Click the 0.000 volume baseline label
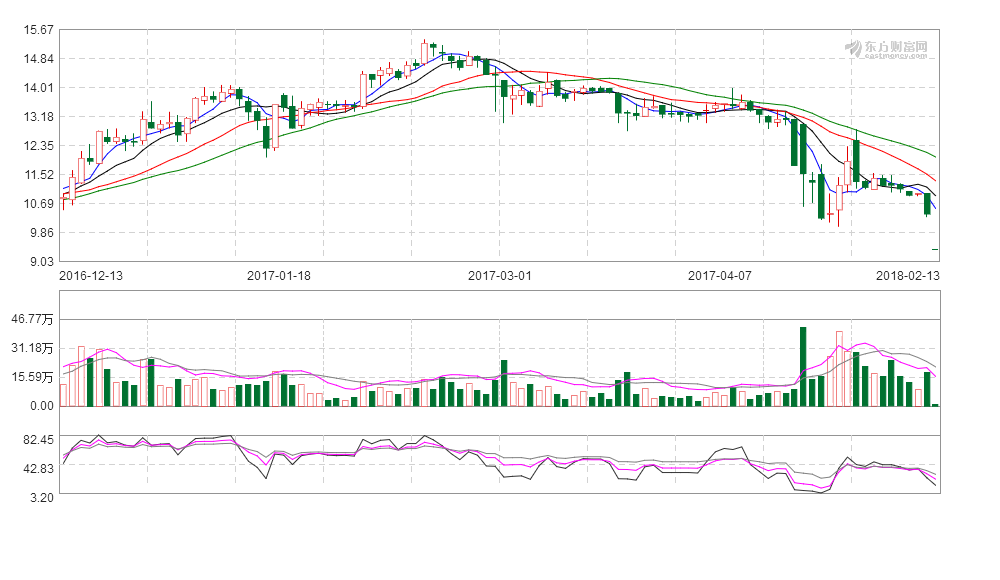The image size is (1000, 580). coord(40,405)
